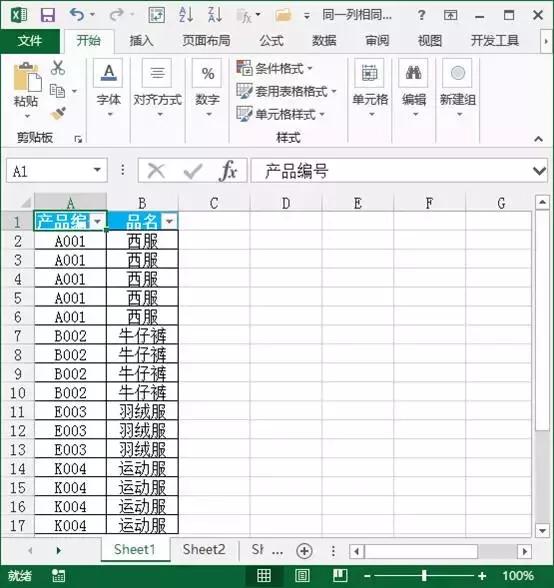Image resolution: width=554 pixels, height=588 pixels.
Task: Switch to the 页面布局 tab
Action: click(207, 40)
